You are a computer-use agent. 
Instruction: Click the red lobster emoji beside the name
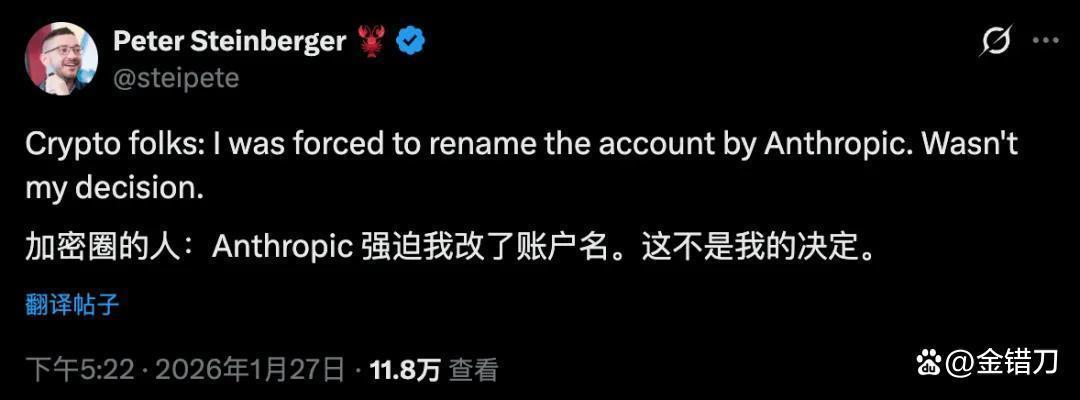pos(371,41)
